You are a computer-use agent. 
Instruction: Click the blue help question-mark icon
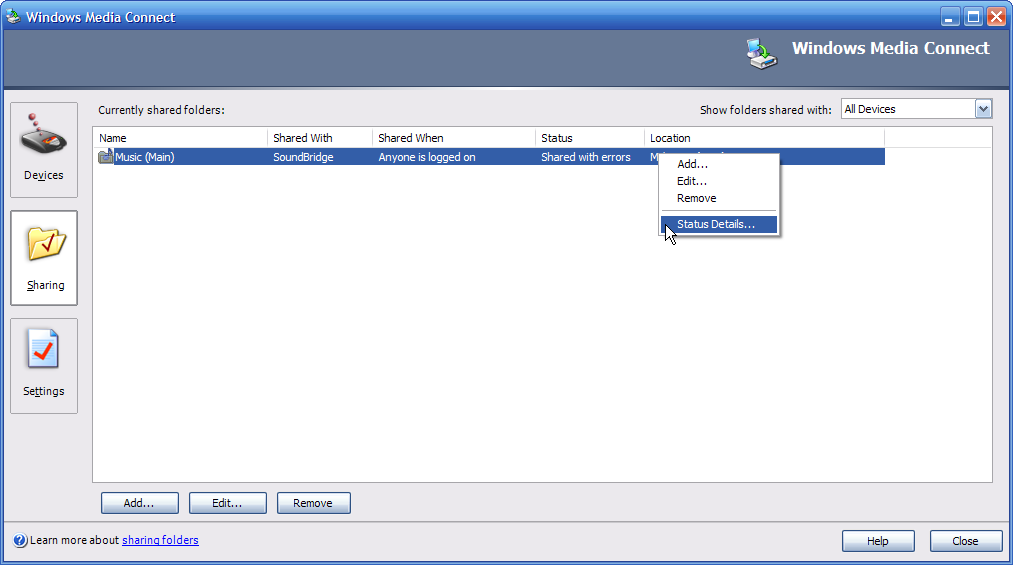(x=20, y=540)
